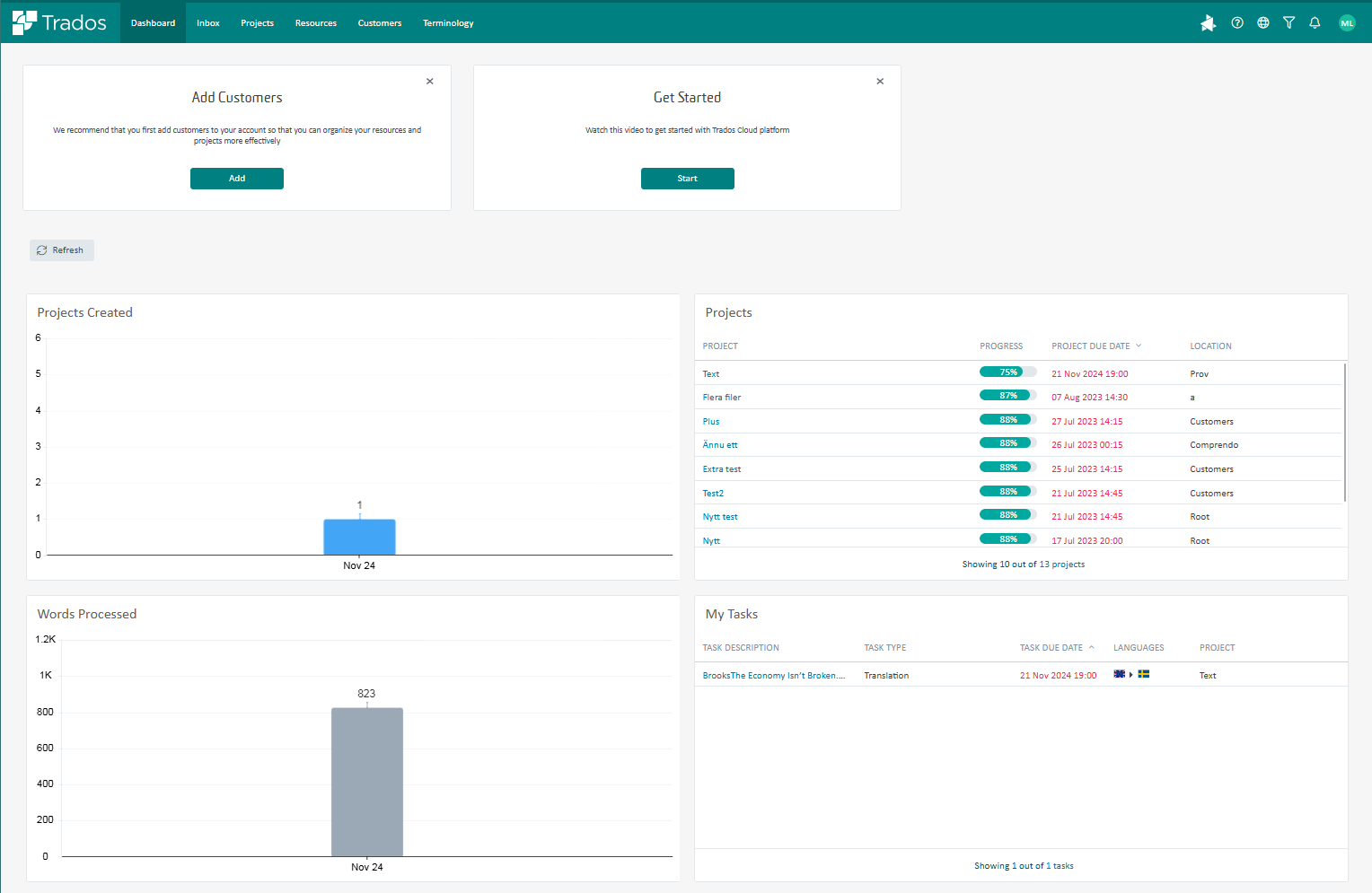
Task: Click 'Showing 1 out of 1 tasks'
Action: point(1024,866)
